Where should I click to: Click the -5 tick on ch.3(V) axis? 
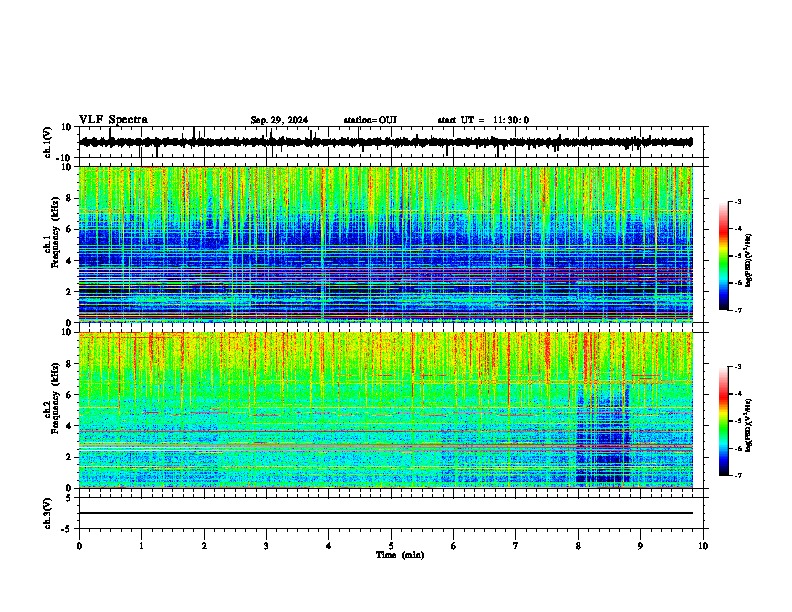tap(68, 529)
